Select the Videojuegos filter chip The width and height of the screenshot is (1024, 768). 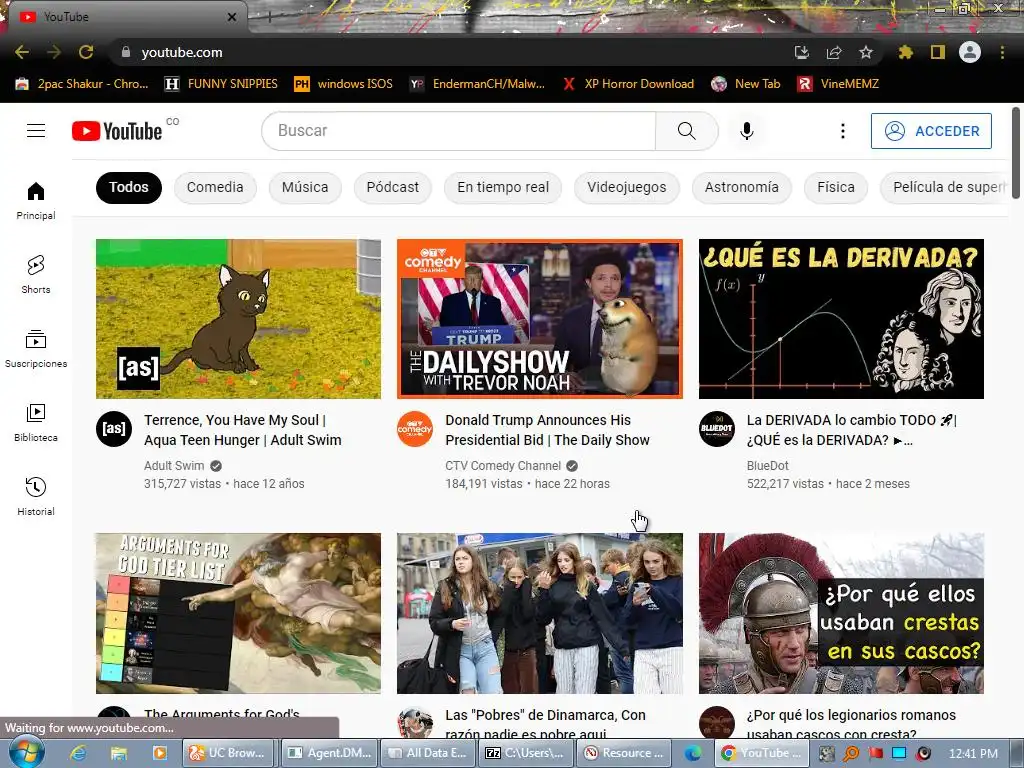(627, 187)
